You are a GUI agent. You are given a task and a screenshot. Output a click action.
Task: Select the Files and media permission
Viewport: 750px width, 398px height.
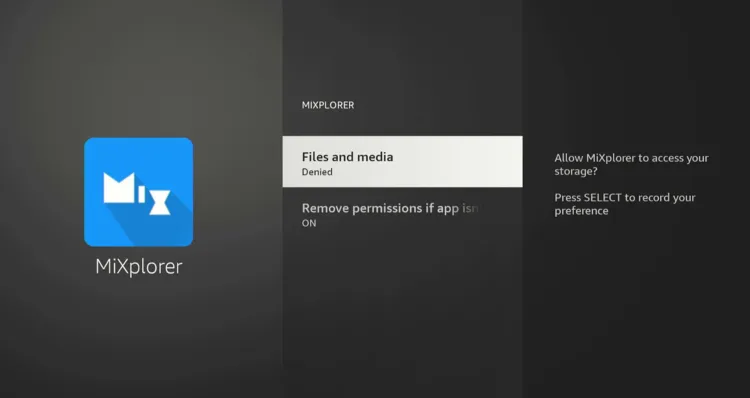tap(402, 162)
